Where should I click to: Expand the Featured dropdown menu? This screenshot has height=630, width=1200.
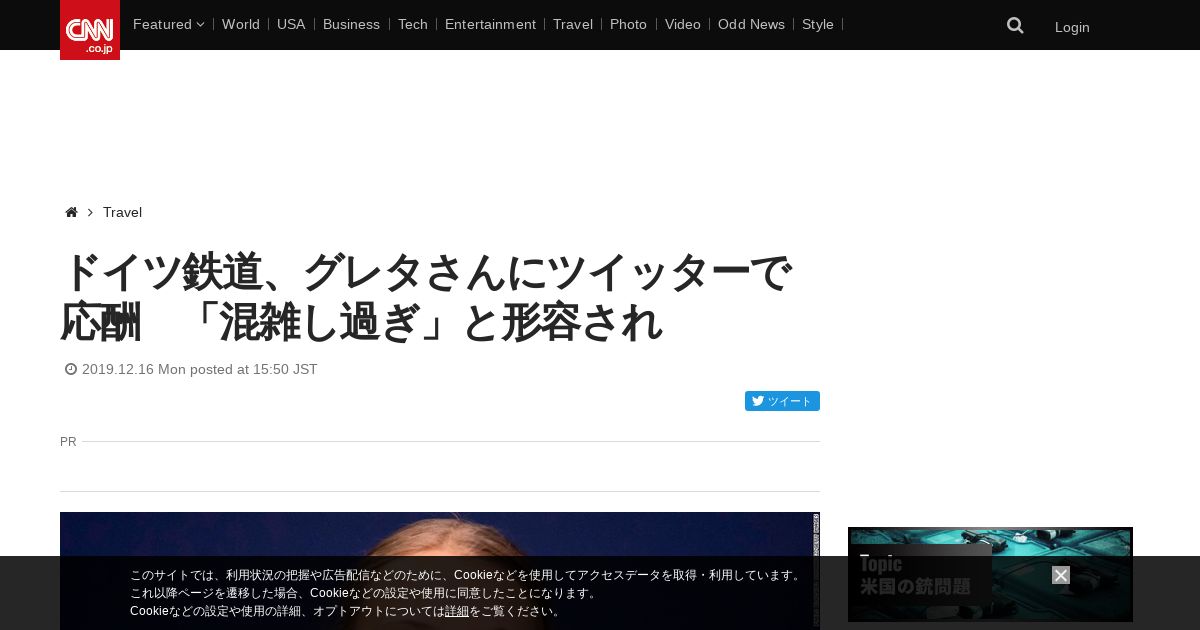pyautogui.click(x=168, y=24)
